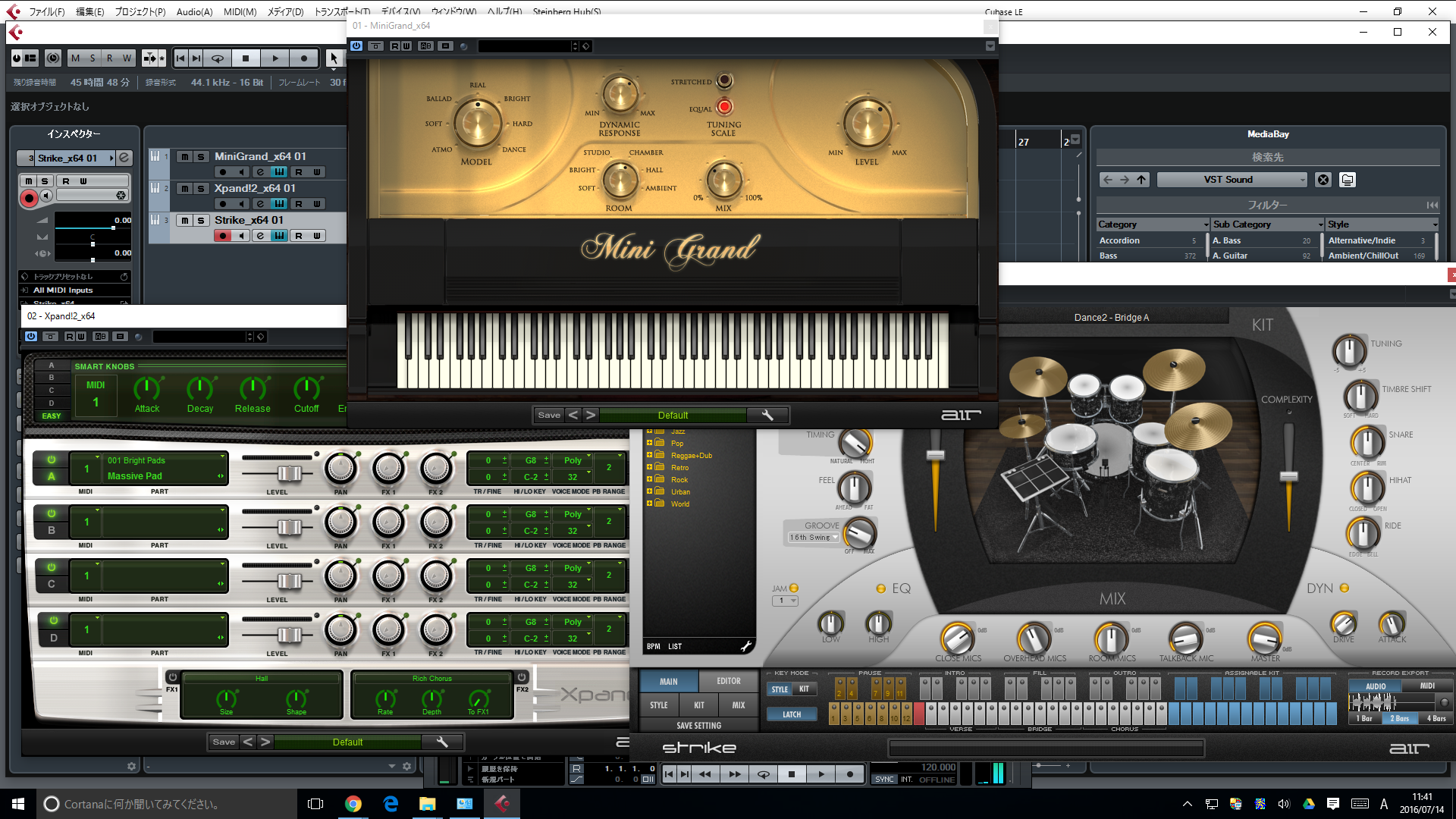Toggle read automation on the Strike_x64 01 track
Image resolution: width=1456 pixels, height=819 pixels.
298,236
